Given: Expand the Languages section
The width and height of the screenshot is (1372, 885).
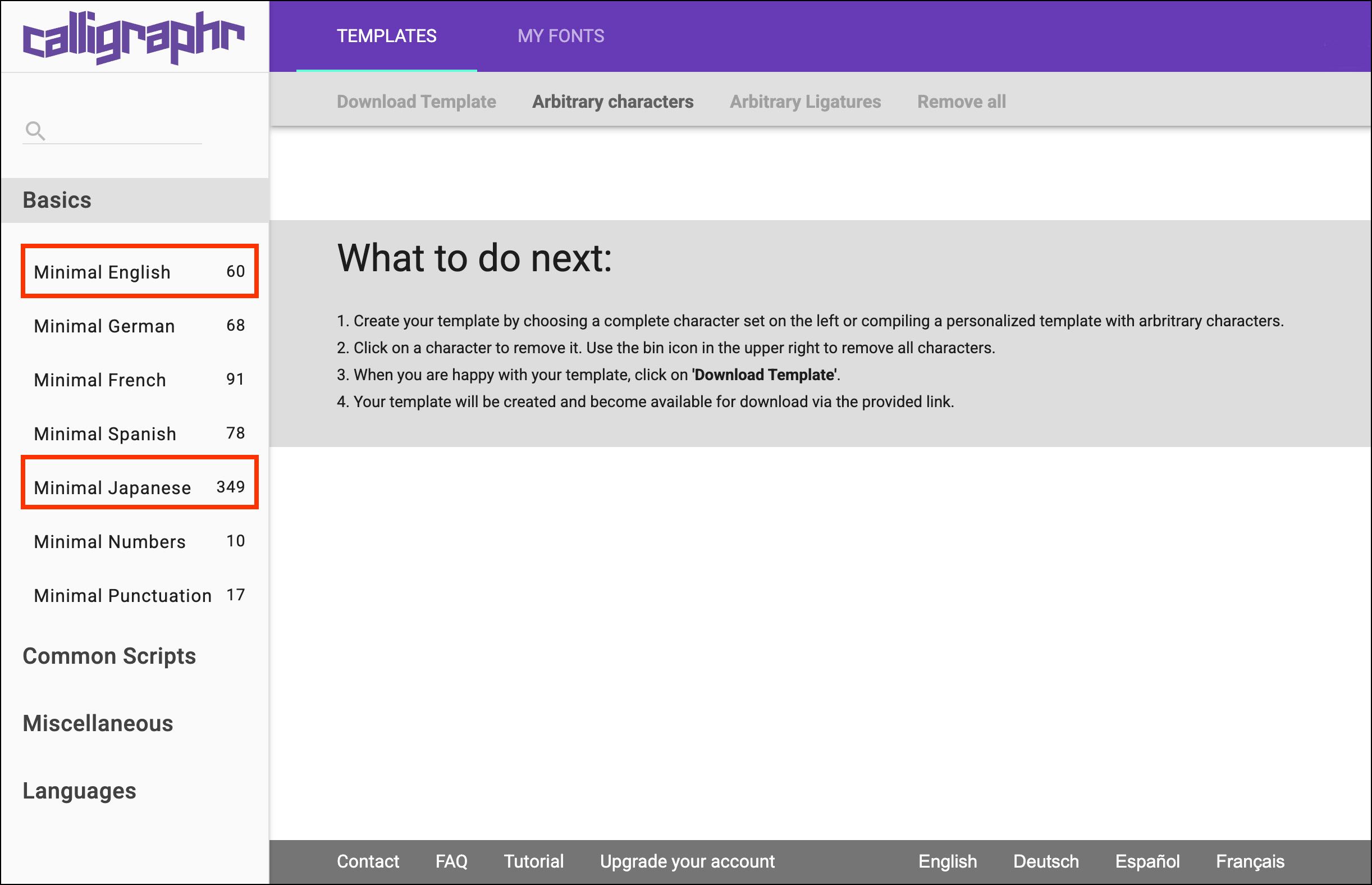Looking at the screenshot, I should [79, 791].
